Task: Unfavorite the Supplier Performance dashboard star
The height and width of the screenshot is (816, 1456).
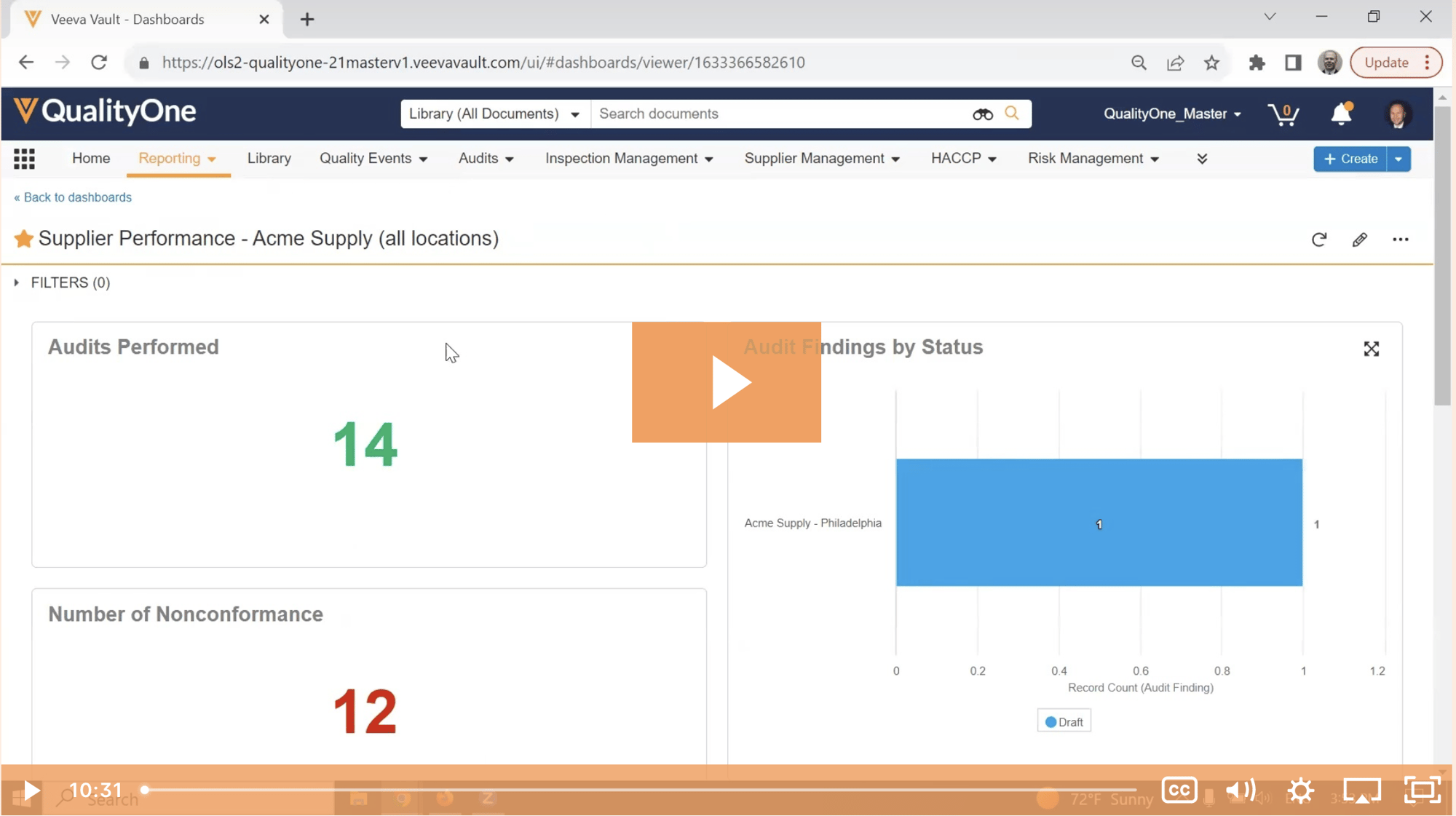Action: click(x=23, y=238)
